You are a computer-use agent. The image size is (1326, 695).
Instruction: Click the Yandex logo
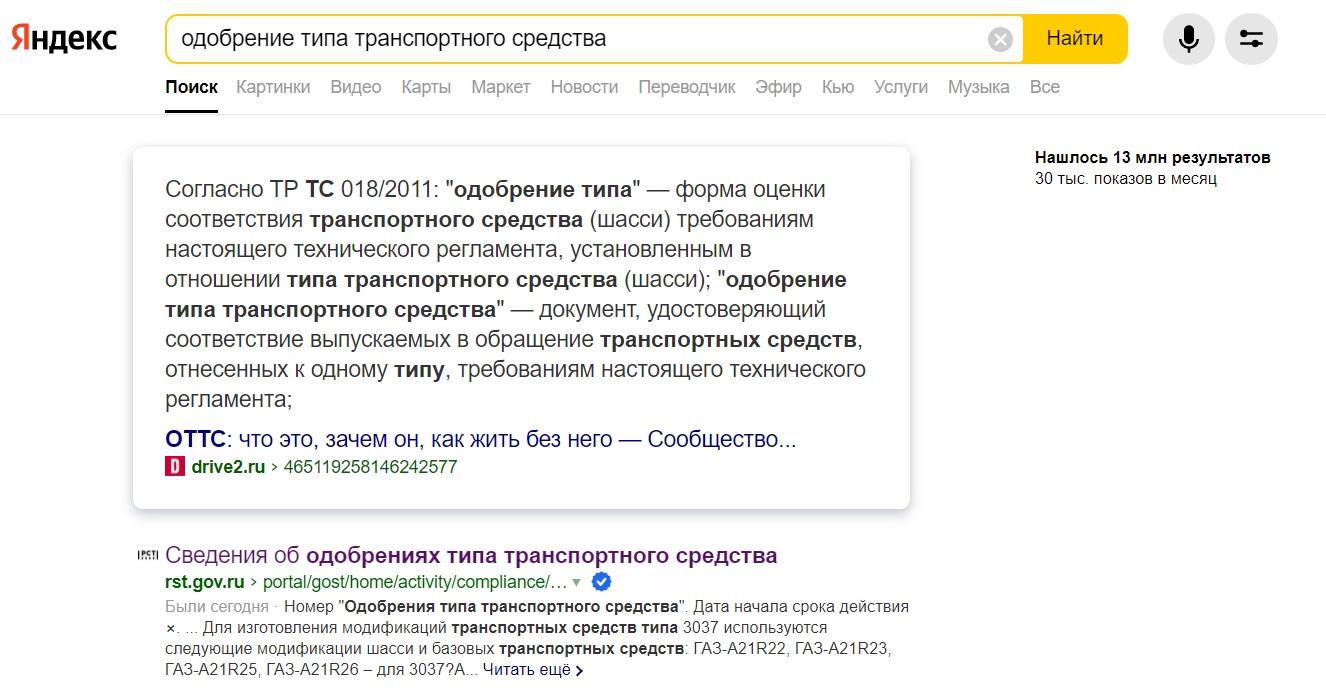[x=64, y=39]
